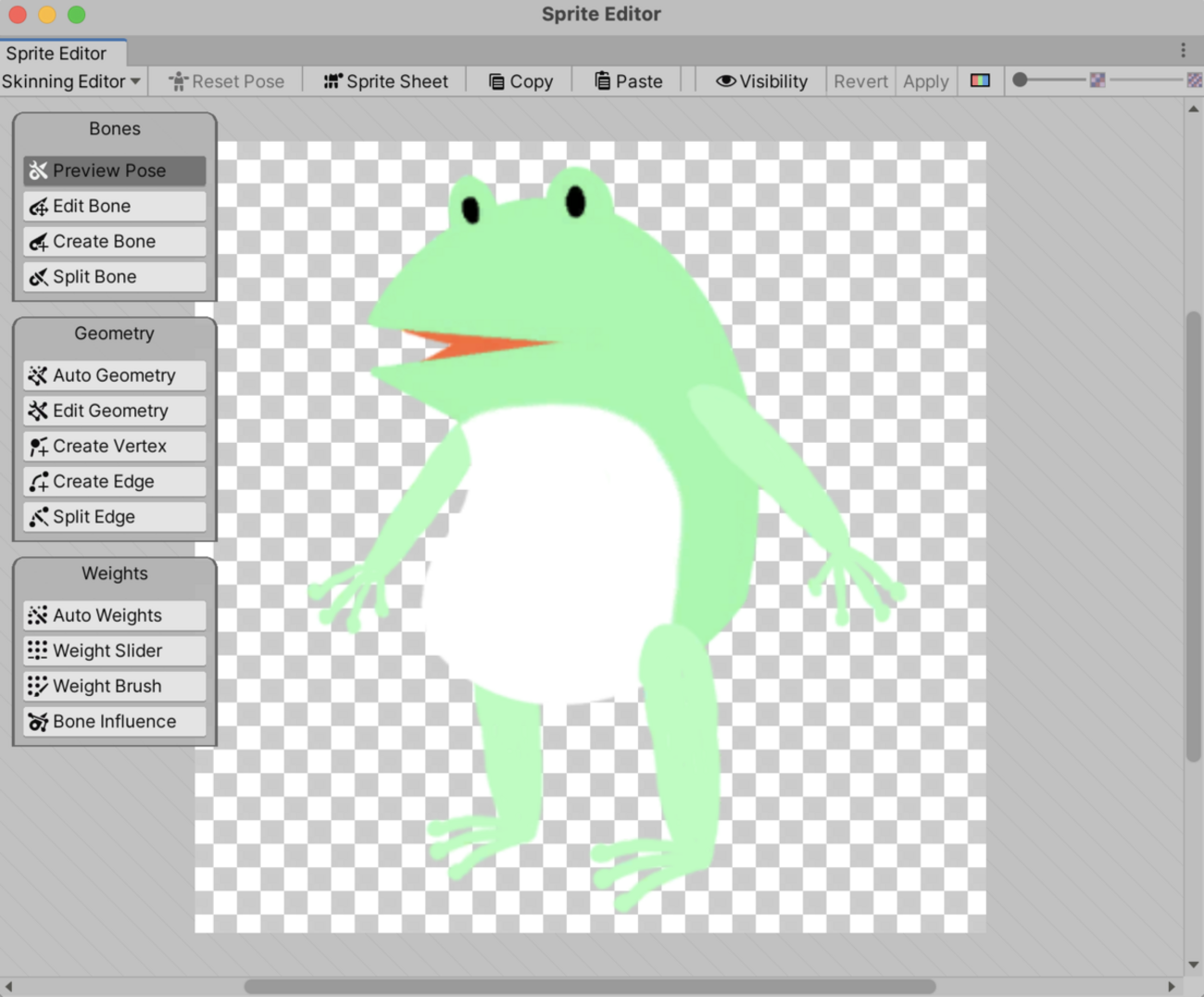Click the horizontal scrollbar at the bottom
This screenshot has height=997, width=1204.
(x=589, y=986)
